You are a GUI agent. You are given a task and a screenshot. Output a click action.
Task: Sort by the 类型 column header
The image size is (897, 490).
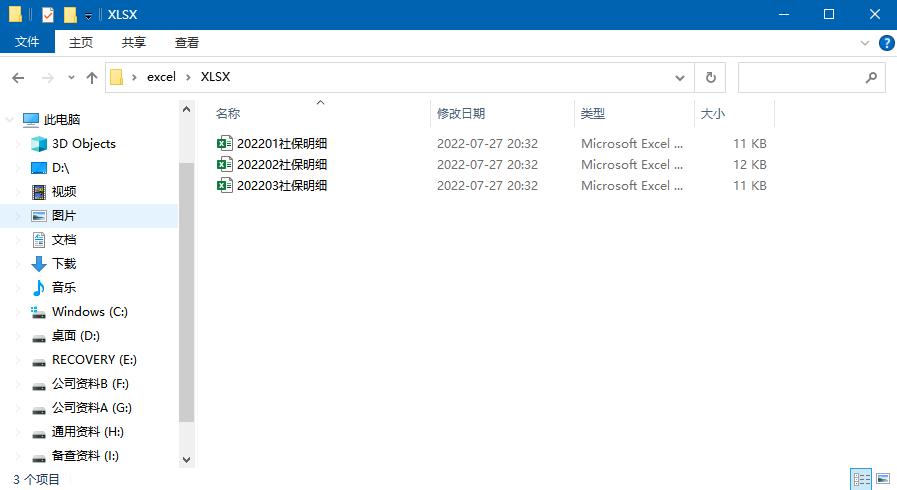point(593,113)
